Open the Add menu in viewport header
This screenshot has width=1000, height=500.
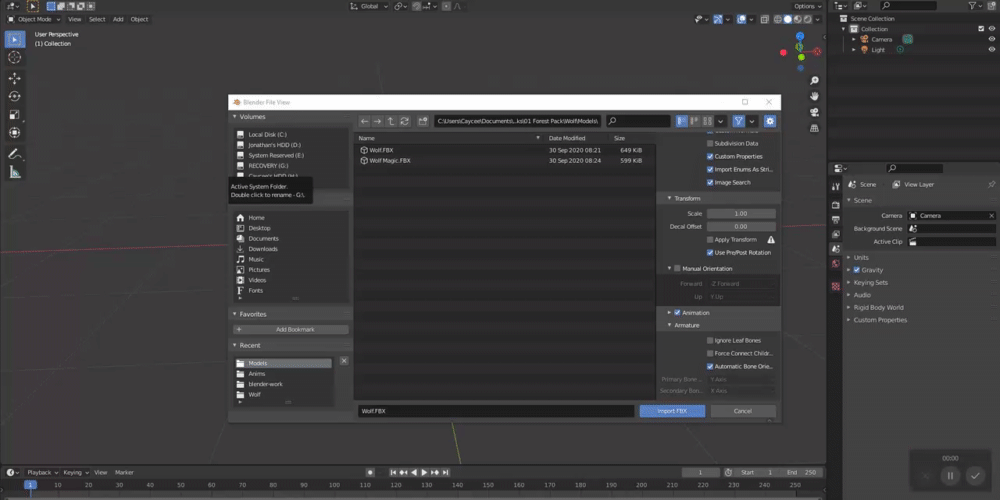(118, 19)
